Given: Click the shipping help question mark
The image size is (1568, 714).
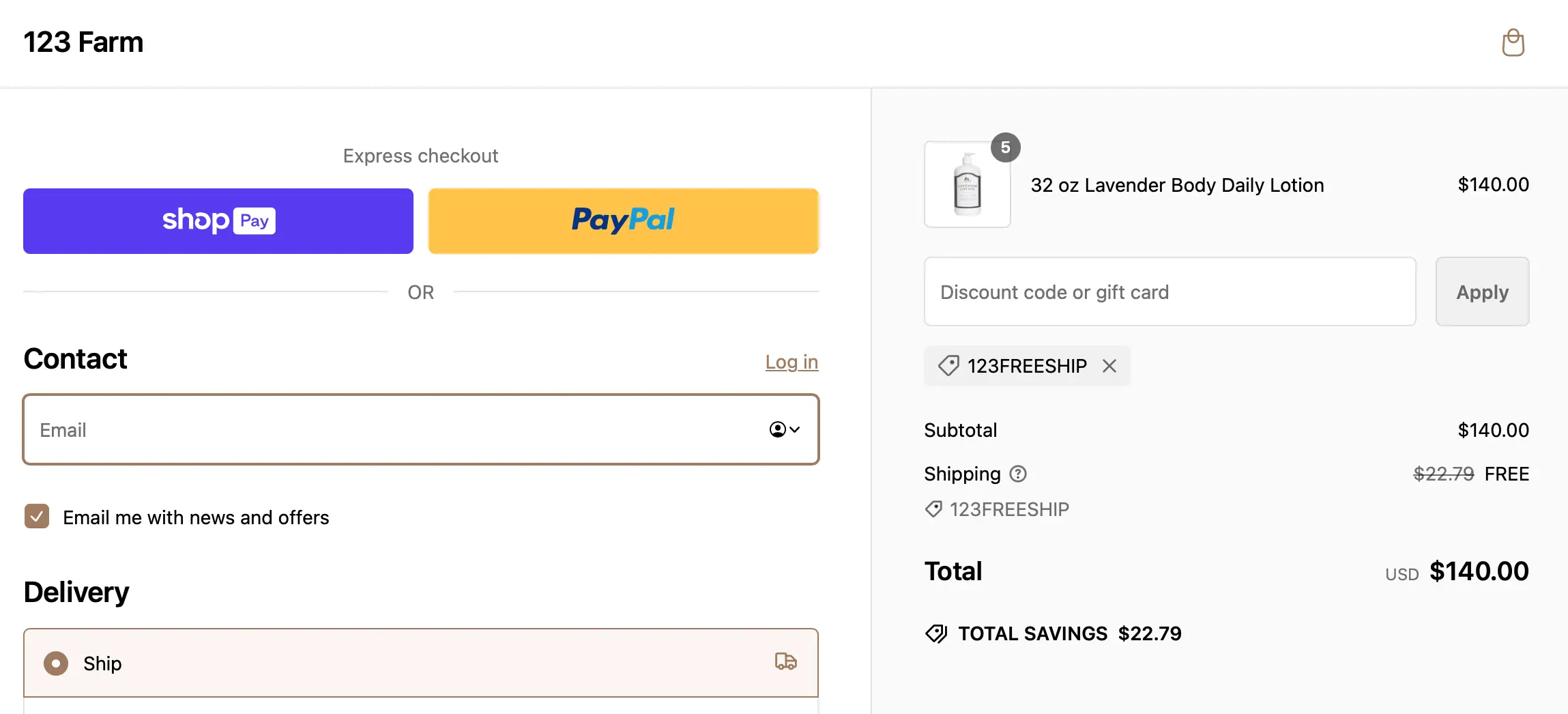Looking at the screenshot, I should click(x=1017, y=474).
